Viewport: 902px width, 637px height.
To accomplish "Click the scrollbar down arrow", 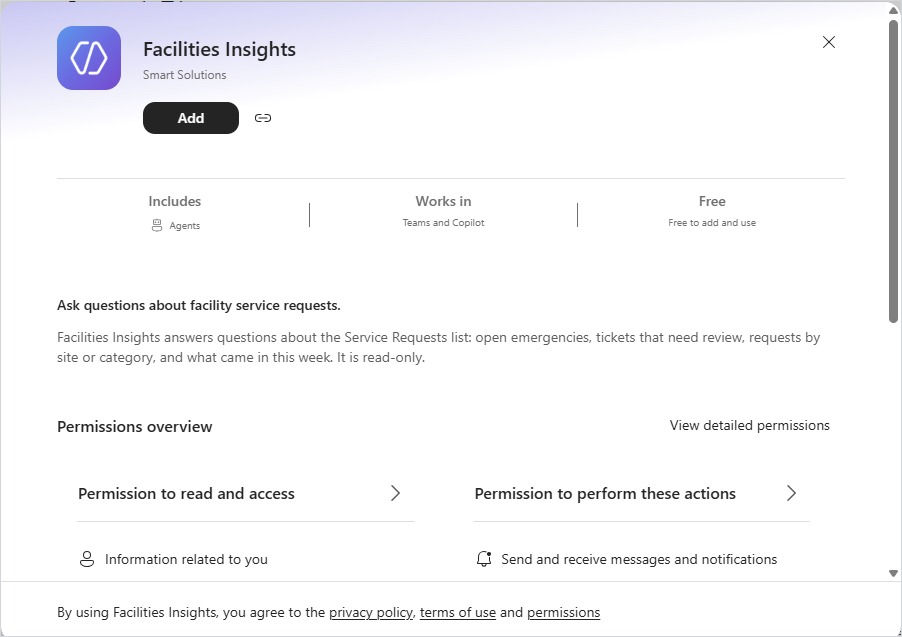I will [893, 573].
